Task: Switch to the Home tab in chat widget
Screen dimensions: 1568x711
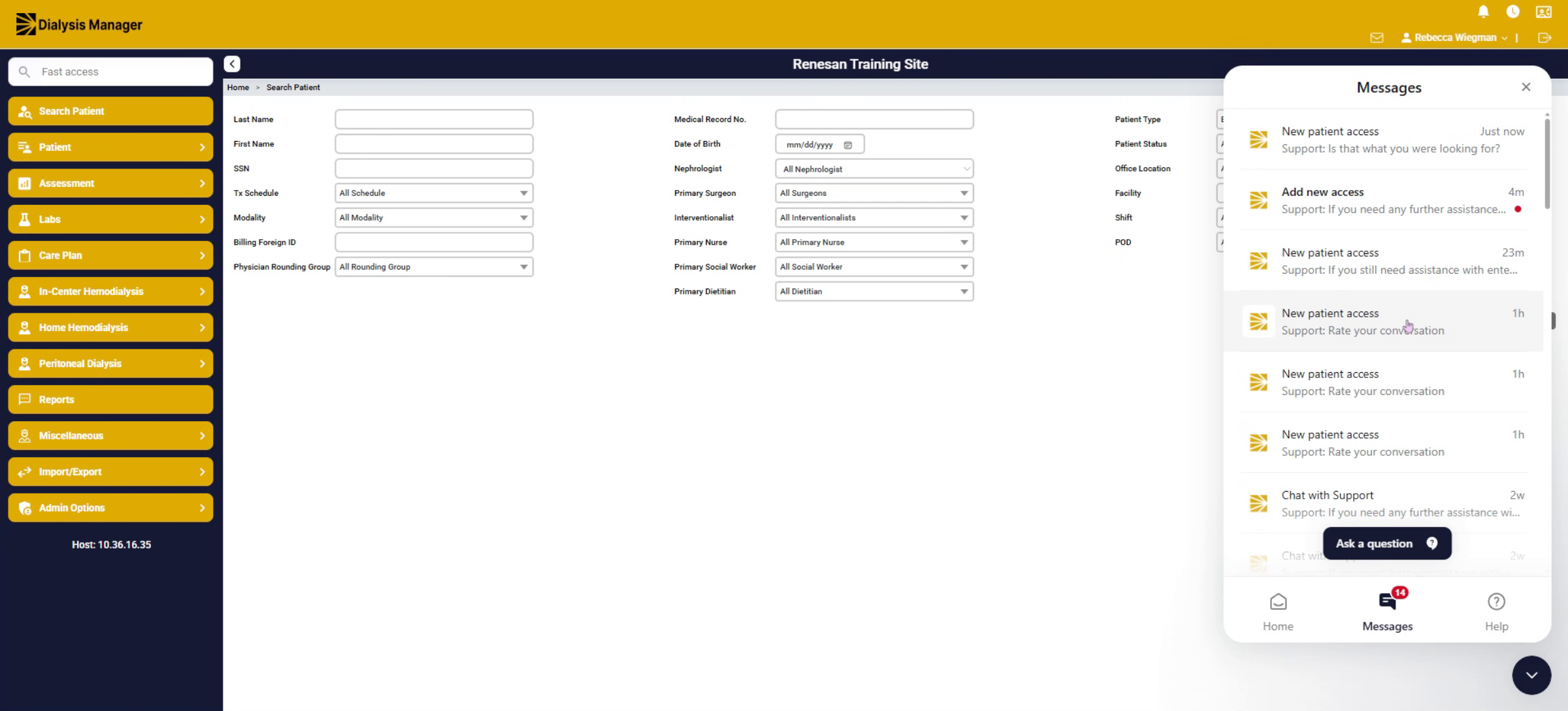Action: tap(1278, 612)
